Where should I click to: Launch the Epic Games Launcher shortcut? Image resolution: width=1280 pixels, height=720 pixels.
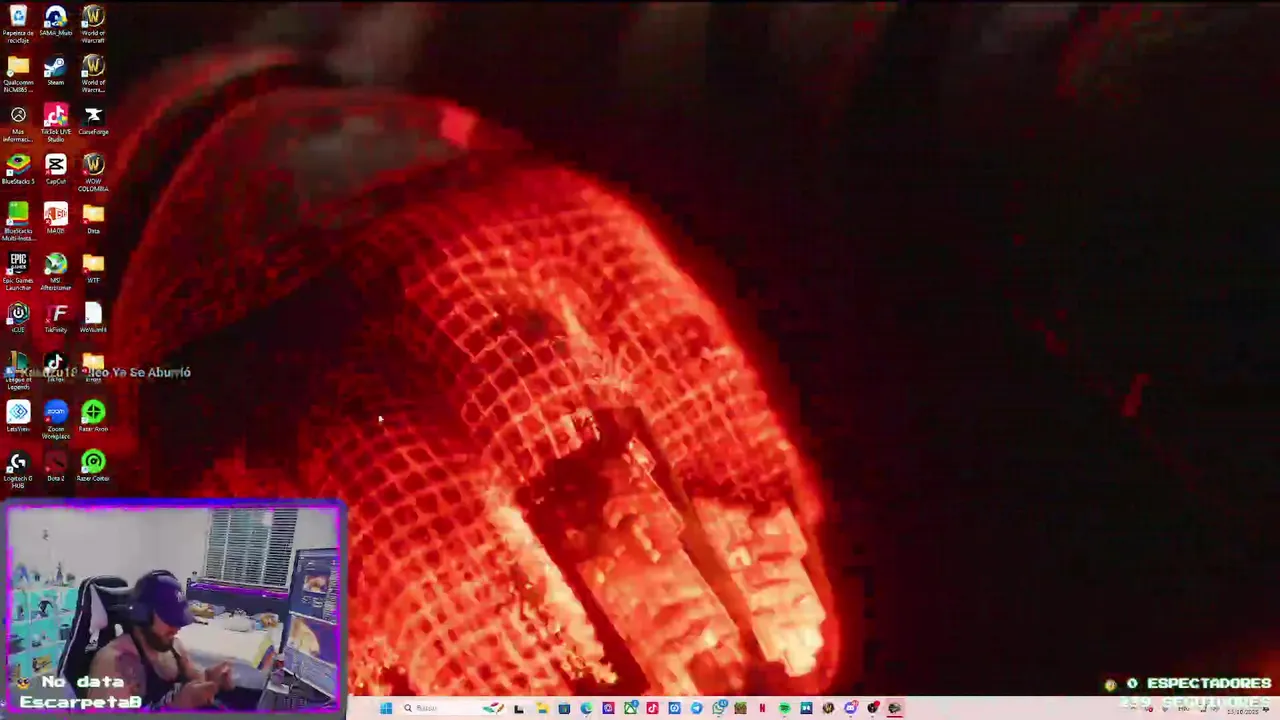tap(18, 271)
